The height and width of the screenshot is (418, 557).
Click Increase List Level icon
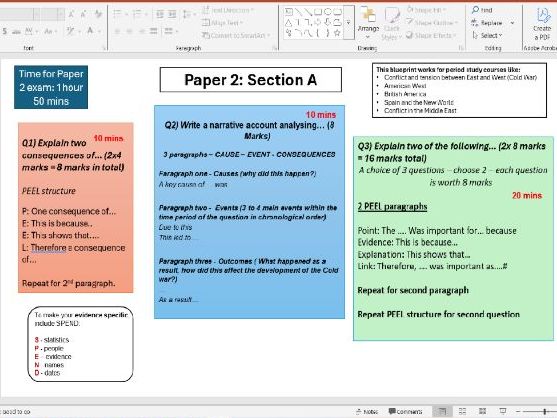[172, 14]
